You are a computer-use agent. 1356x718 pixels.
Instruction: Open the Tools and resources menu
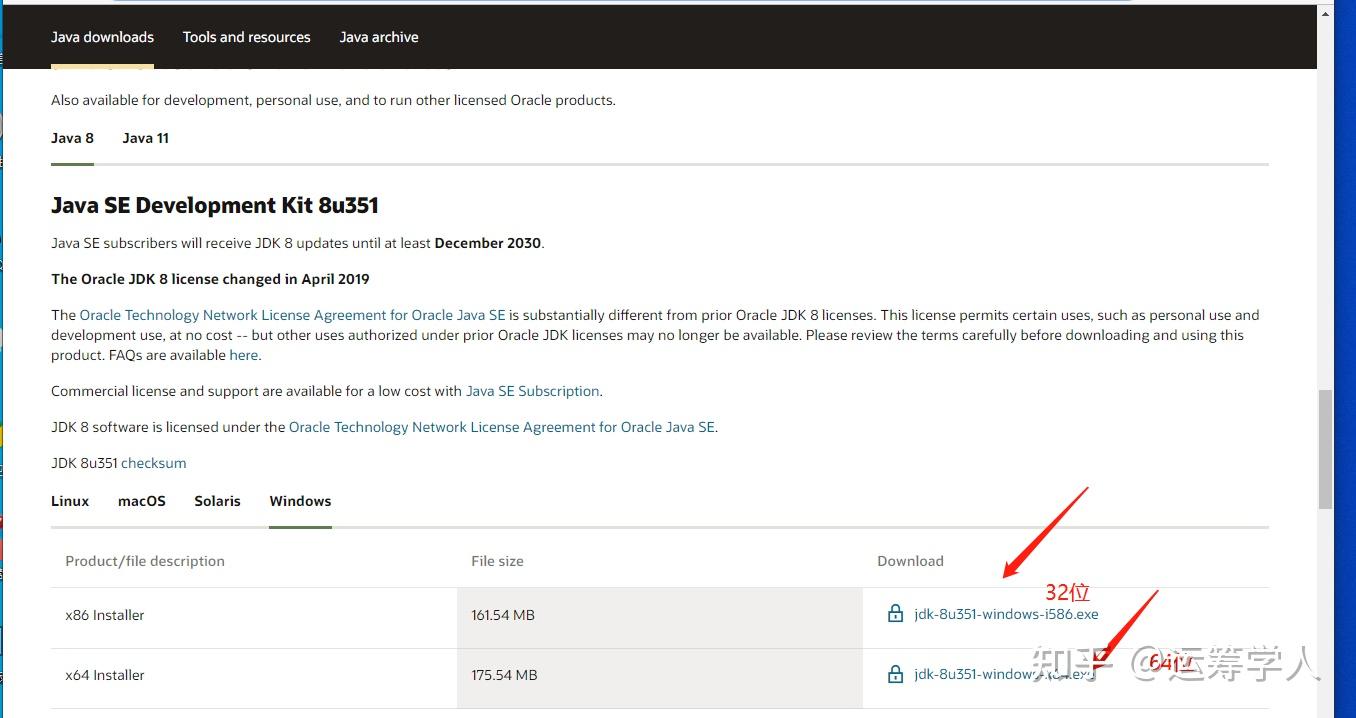[246, 37]
